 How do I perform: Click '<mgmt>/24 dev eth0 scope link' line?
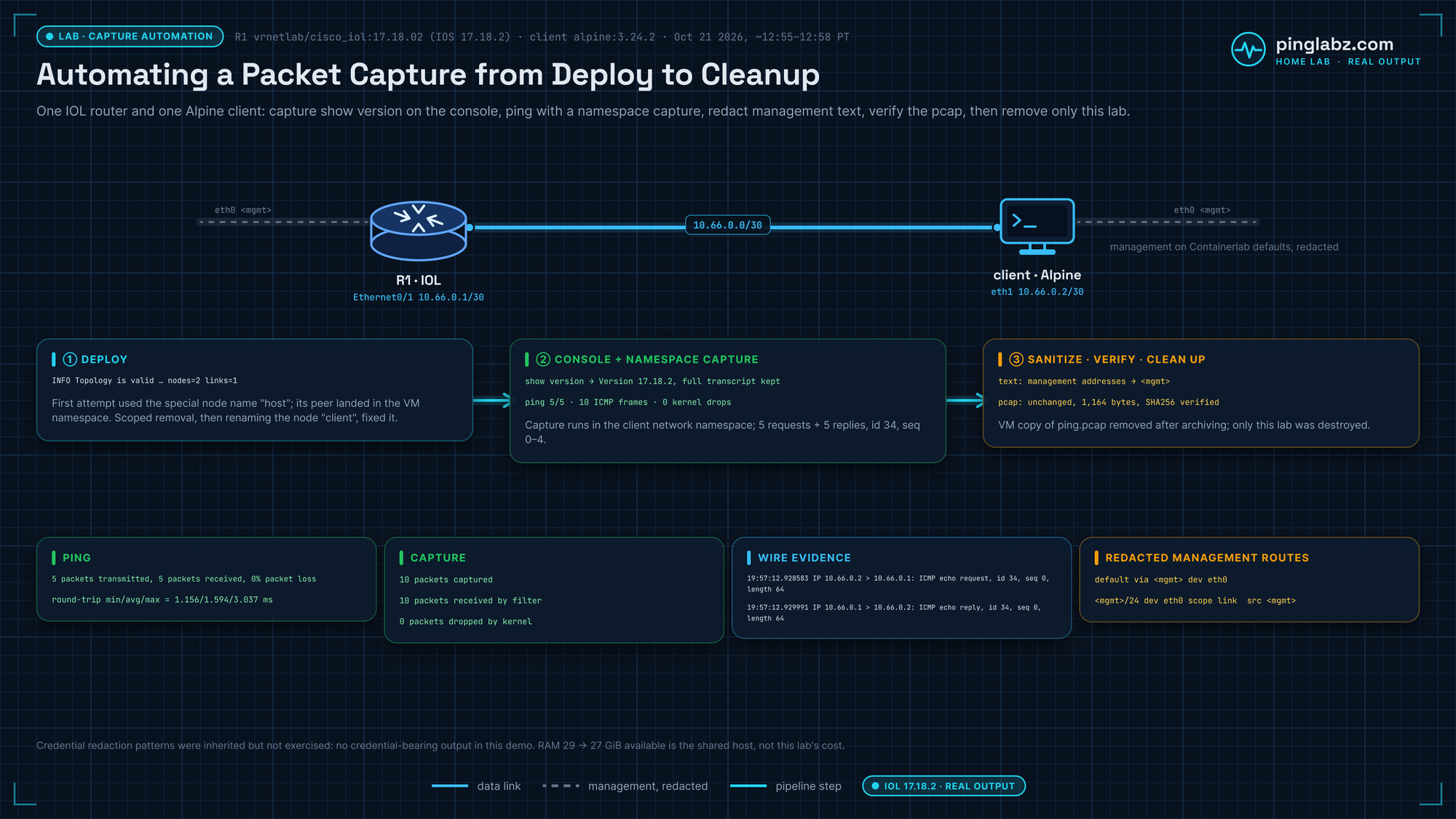[x=1195, y=601]
